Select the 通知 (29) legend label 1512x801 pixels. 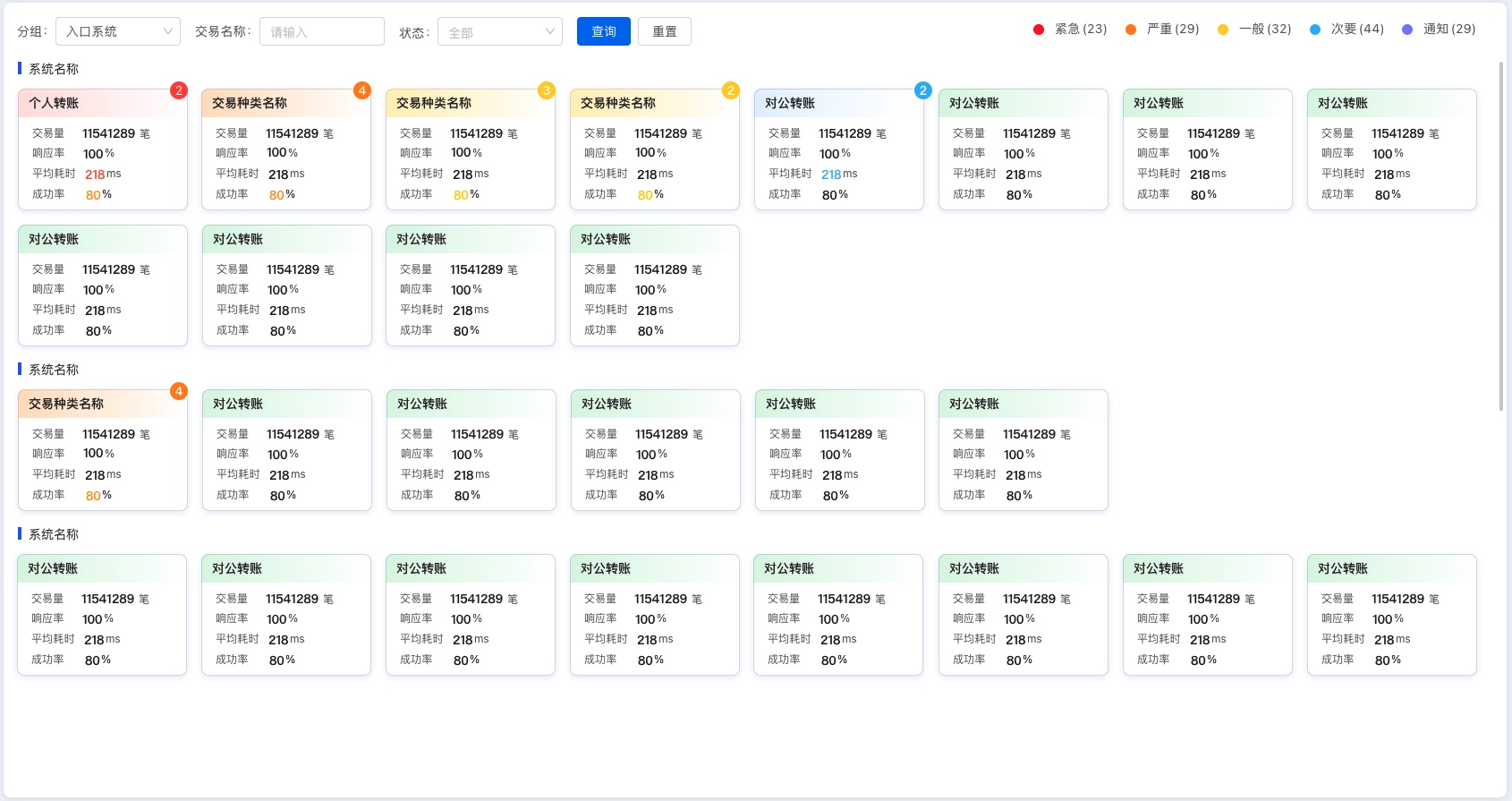(x=1449, y=30)
